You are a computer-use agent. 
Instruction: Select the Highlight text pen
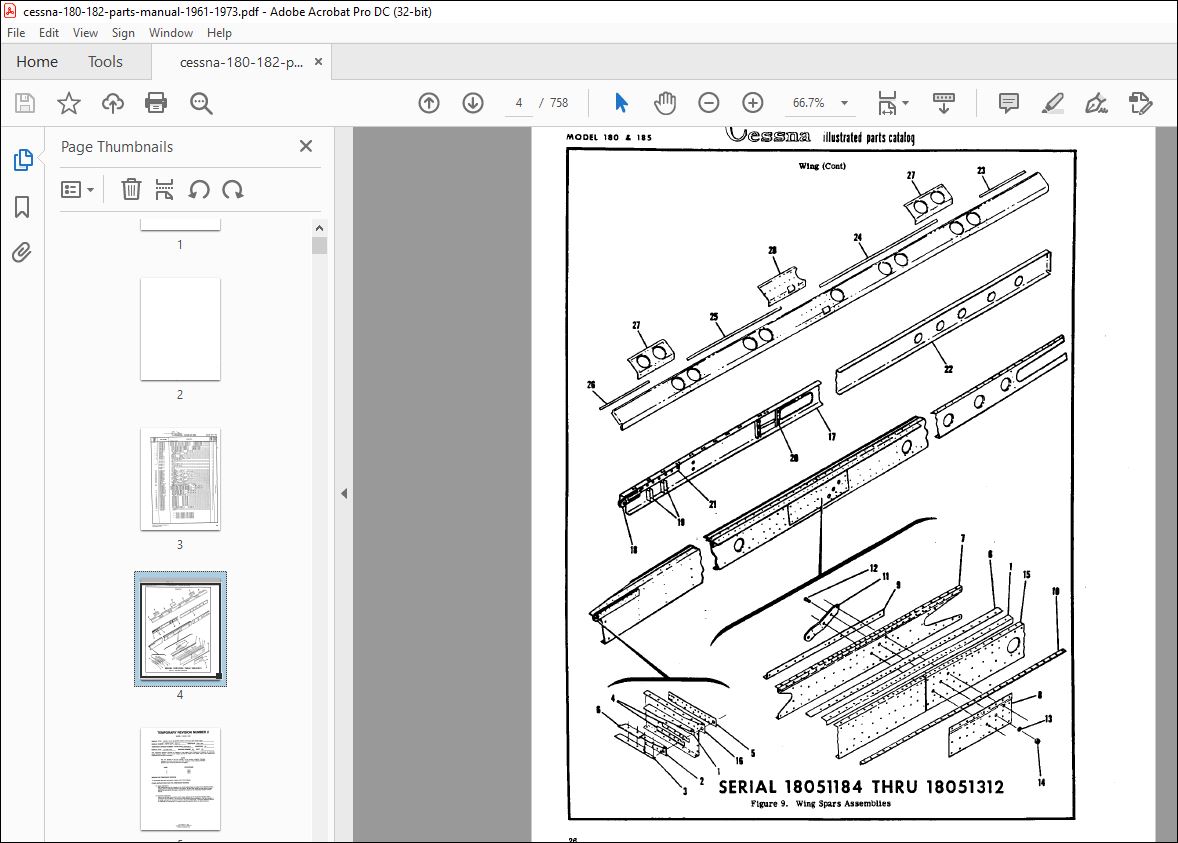click(1053, 103)
